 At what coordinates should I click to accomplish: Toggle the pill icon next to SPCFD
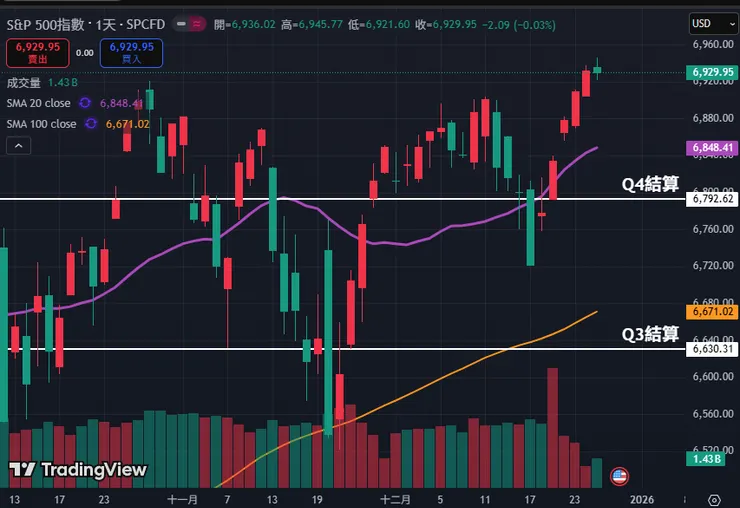[x=189, y=24]
